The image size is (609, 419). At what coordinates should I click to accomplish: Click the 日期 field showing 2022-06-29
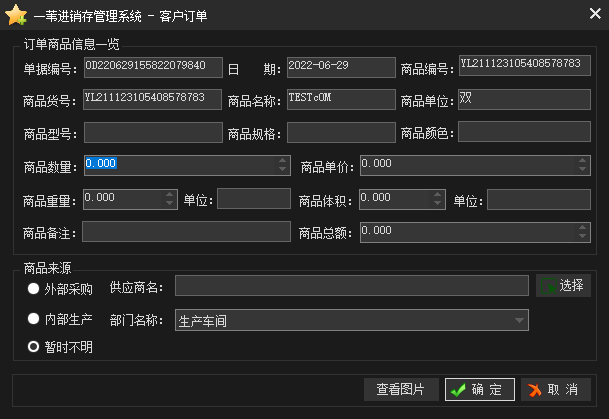(x=341, y=67)
